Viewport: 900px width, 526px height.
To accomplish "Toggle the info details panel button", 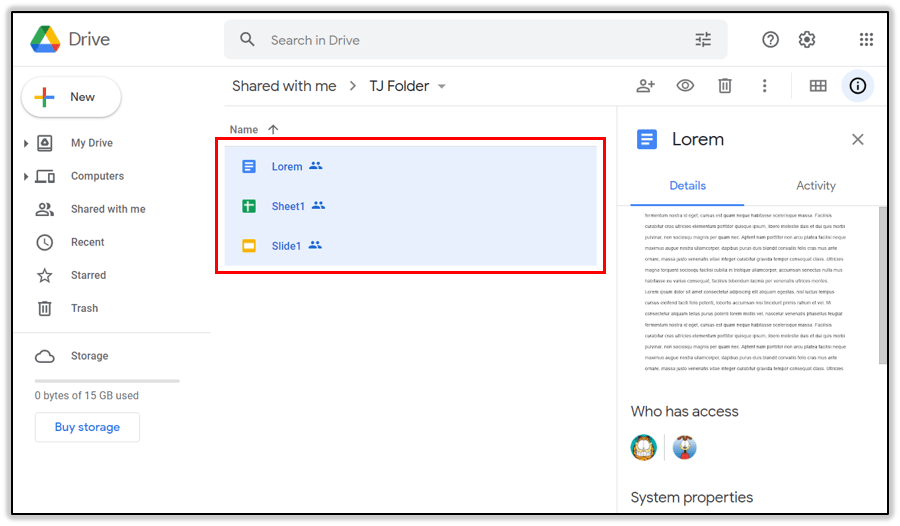I will (857, 86).
